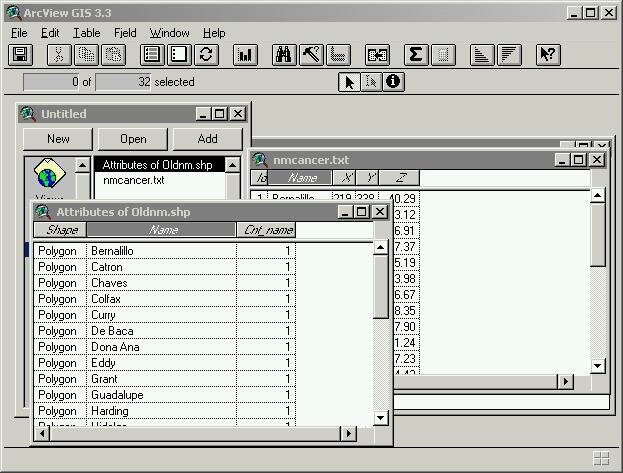Click scroll-up arrow of project document list
The height and width of the screenshot is (473, 623).
coord(232,165)
